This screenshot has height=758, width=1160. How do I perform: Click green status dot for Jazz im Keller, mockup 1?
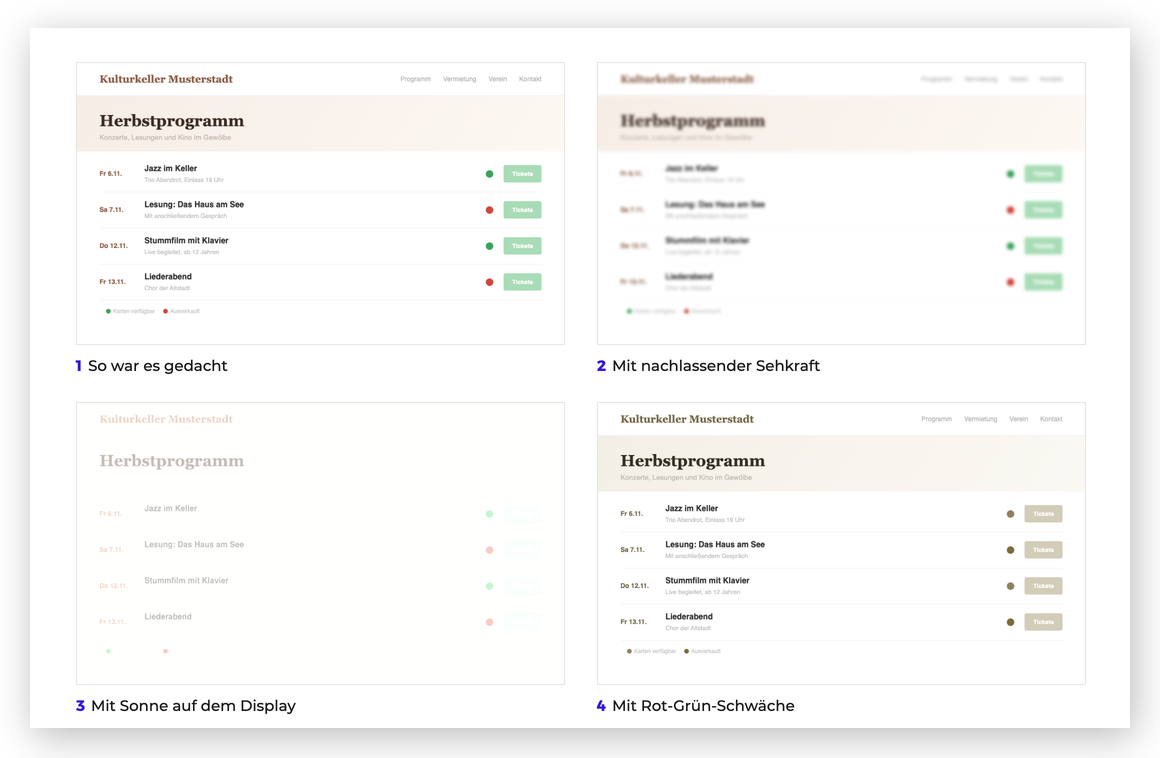coord(489,174)
